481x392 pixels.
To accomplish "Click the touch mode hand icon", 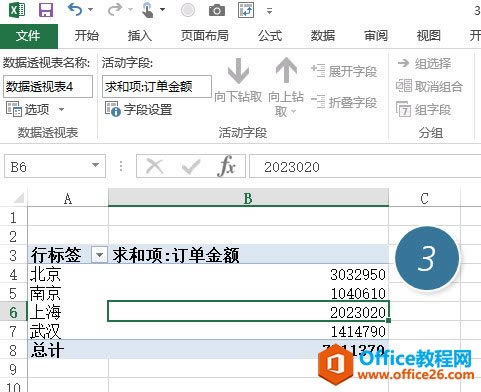I will pos(147,10).
